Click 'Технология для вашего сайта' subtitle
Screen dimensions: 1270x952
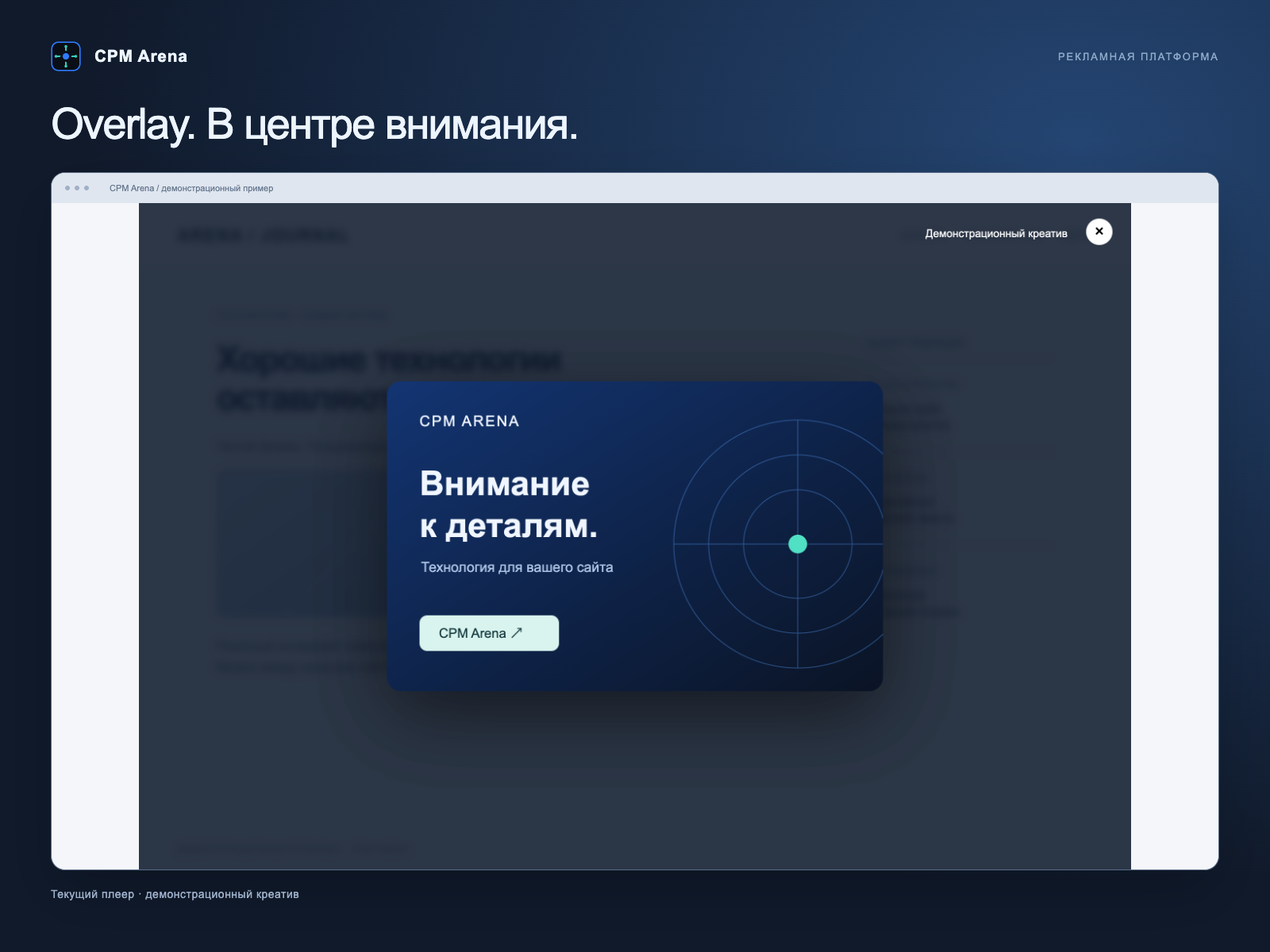pyautogui.click(x=517, y=567)
